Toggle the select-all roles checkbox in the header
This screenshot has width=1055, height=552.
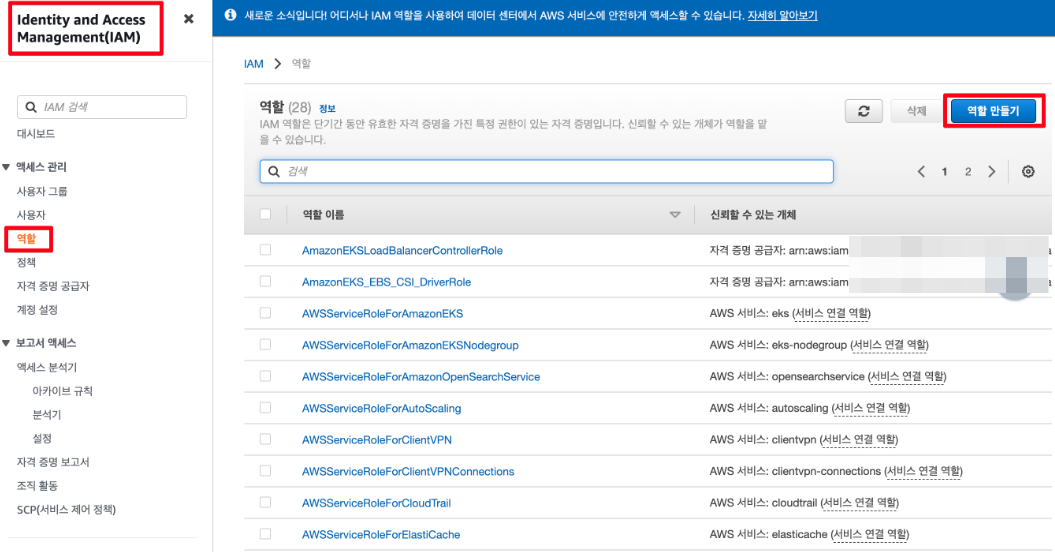coord(265,214)
